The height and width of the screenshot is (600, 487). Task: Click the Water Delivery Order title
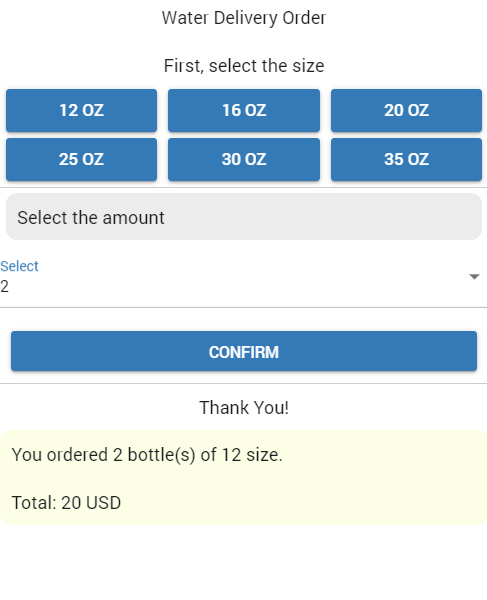pyautogui.click(x=244, y=18)
